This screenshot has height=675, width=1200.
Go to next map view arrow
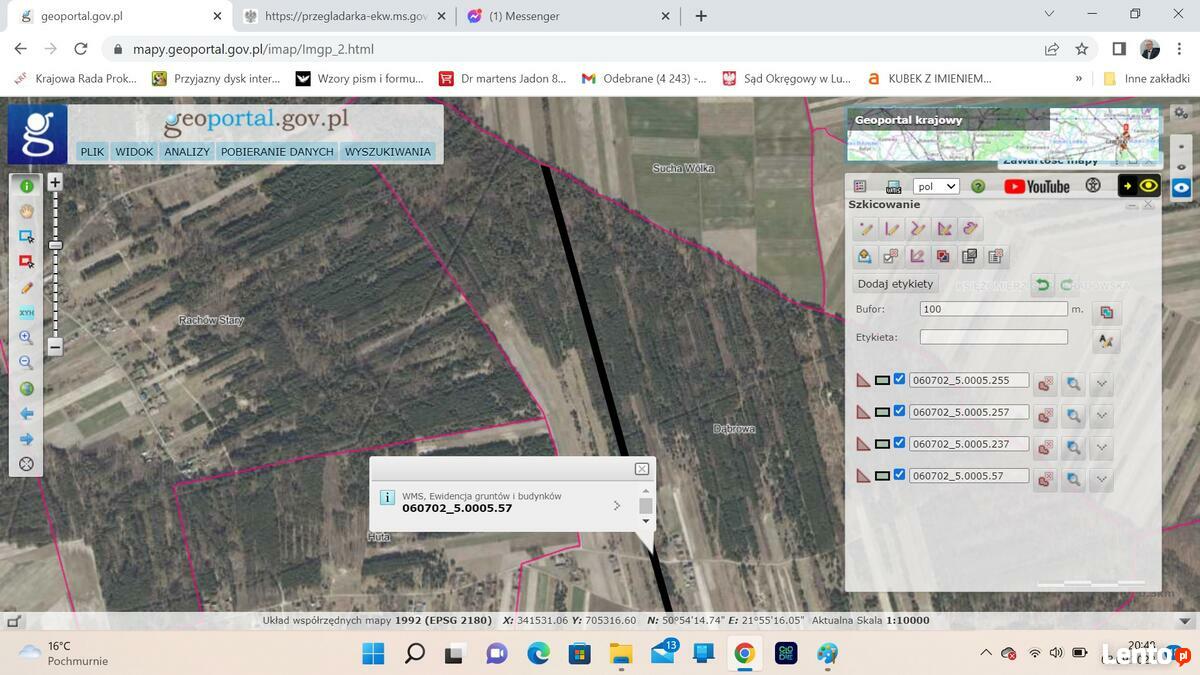pyautogui.click(x=27, y=439)
